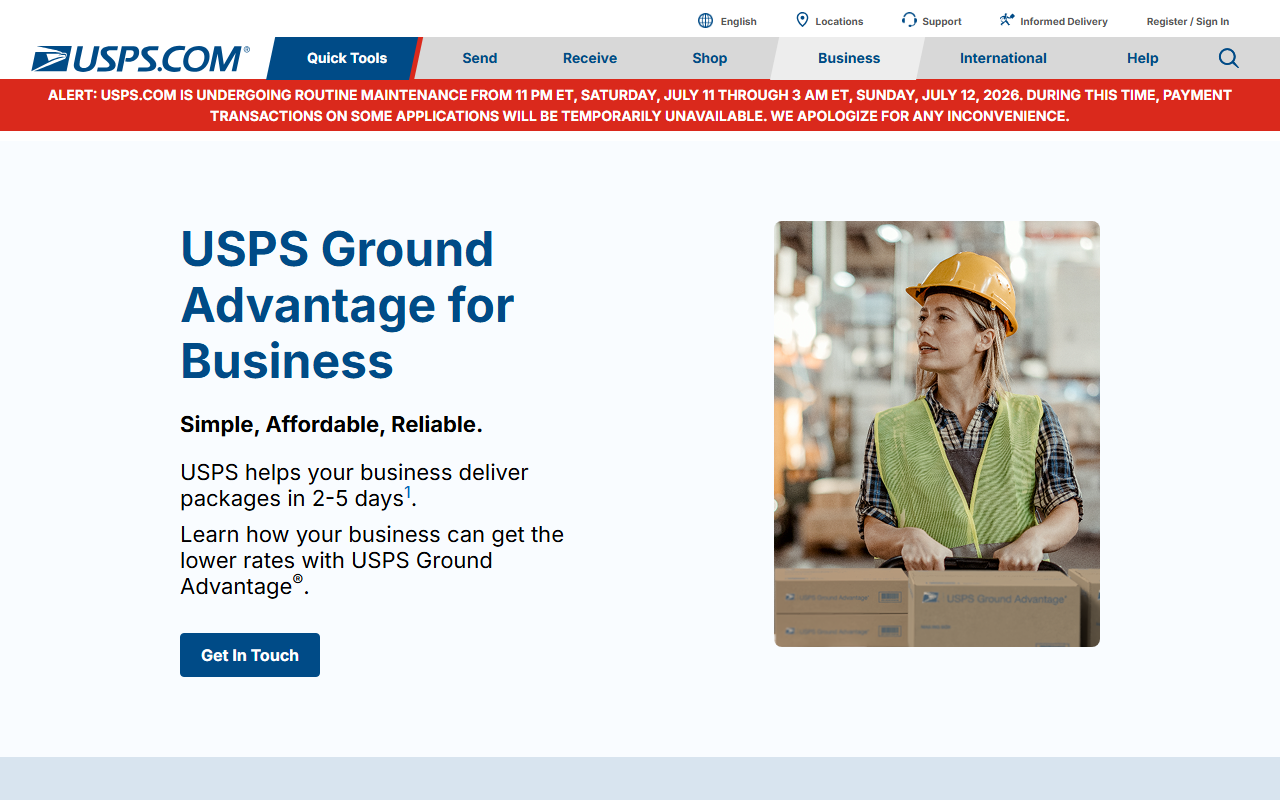This screenshot has height=800, width=1280.
Task: Click footnote 1 after 2-5 days
Action: [408, 492]
